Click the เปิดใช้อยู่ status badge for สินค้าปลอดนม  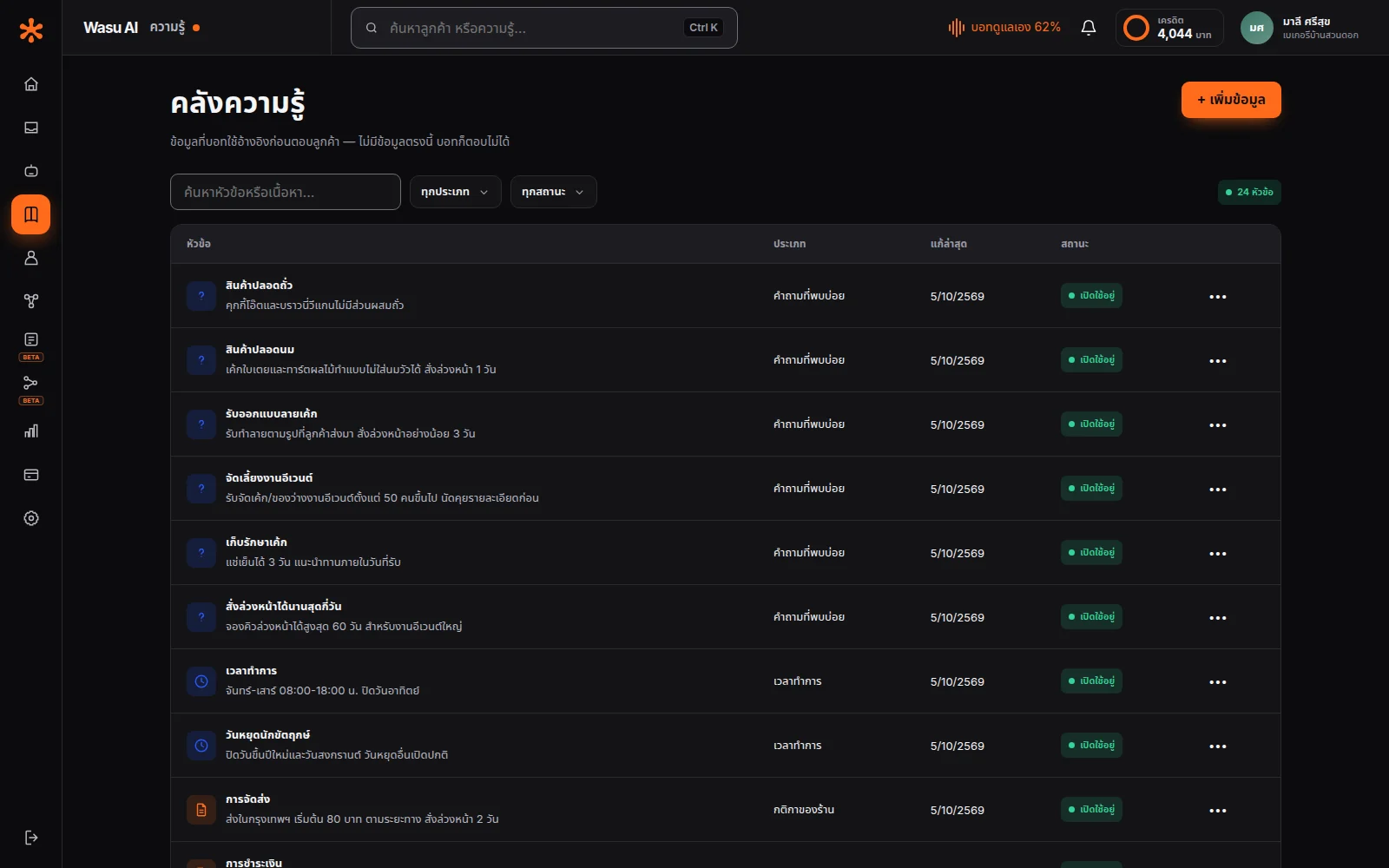point(1091,360)
